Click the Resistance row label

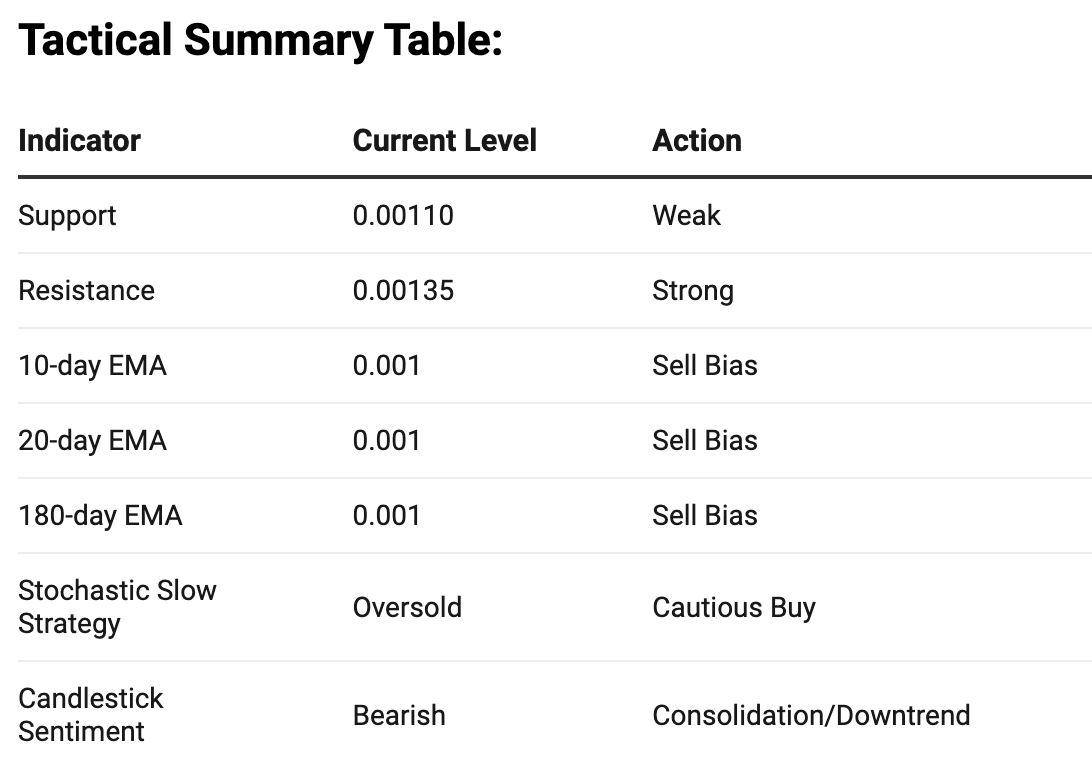[86, 290]
